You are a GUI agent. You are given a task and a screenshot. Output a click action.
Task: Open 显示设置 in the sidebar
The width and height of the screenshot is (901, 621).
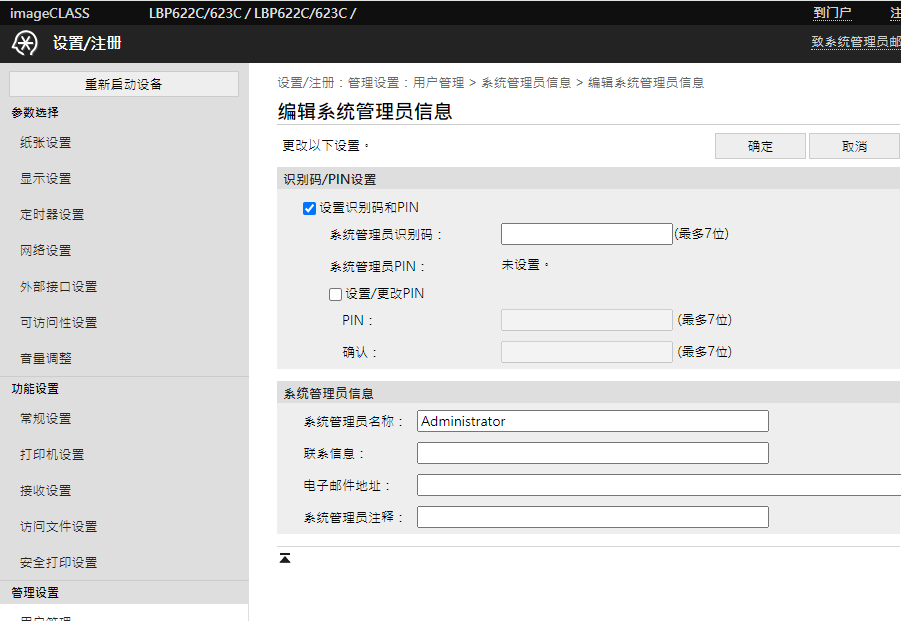point(45,179)
